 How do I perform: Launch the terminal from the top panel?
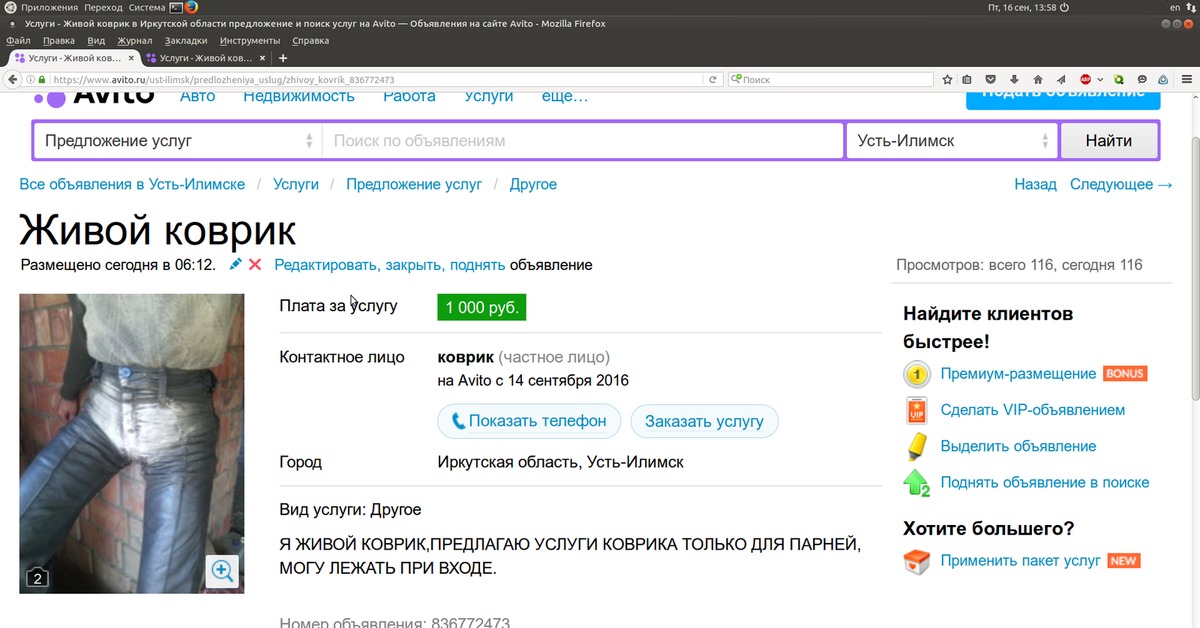(x=175, y=7)
